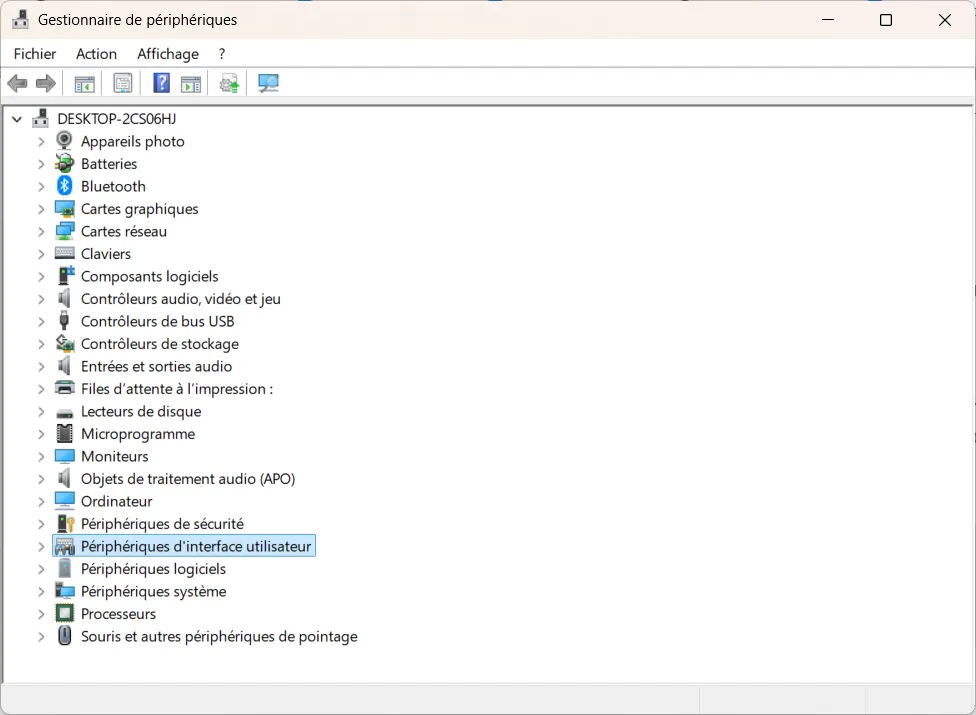Click the storage controller icon for Contrôleurs de stockage

click(x=65, y=343)
